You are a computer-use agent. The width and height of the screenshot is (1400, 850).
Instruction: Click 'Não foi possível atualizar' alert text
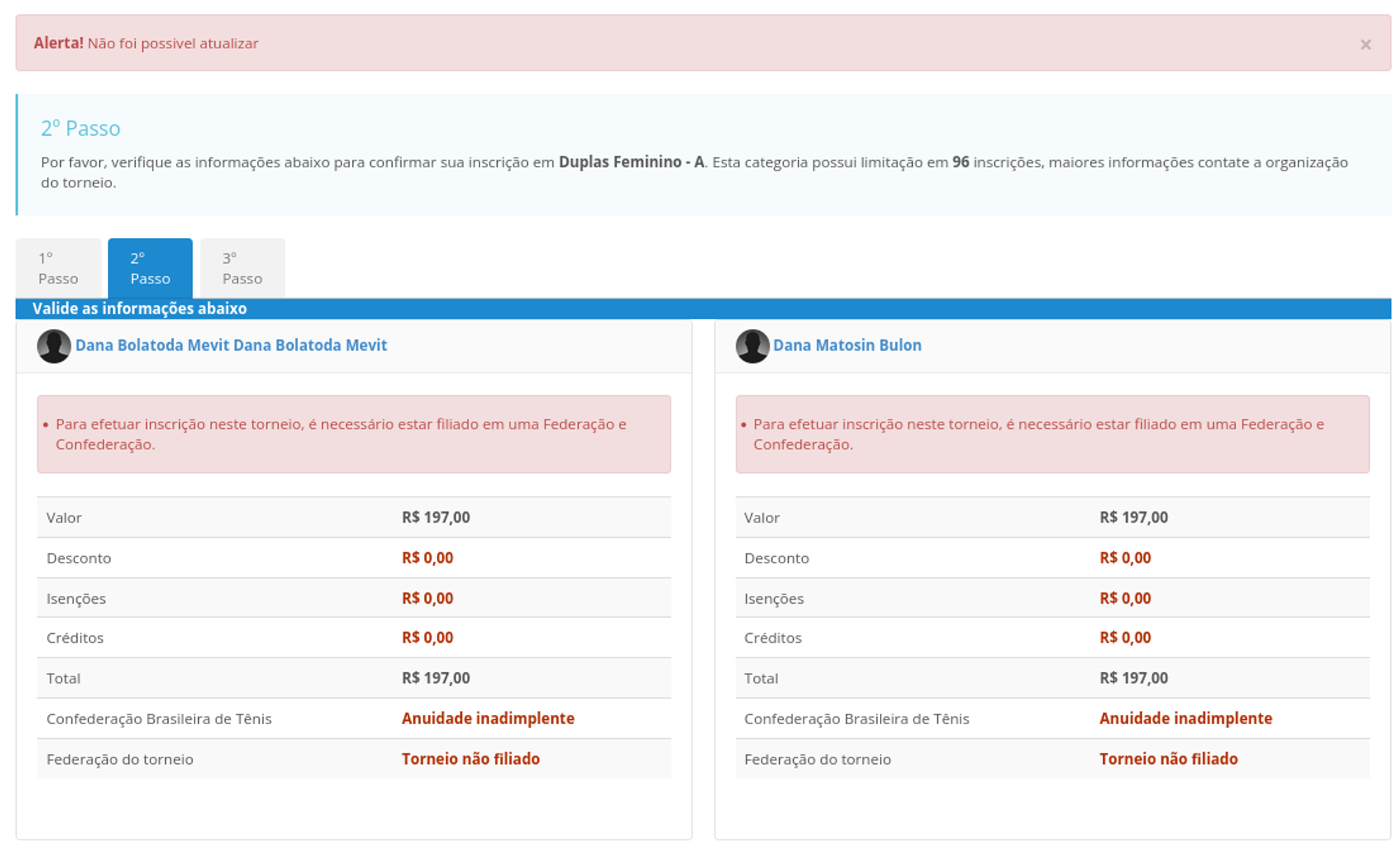[x=173, y=43]
